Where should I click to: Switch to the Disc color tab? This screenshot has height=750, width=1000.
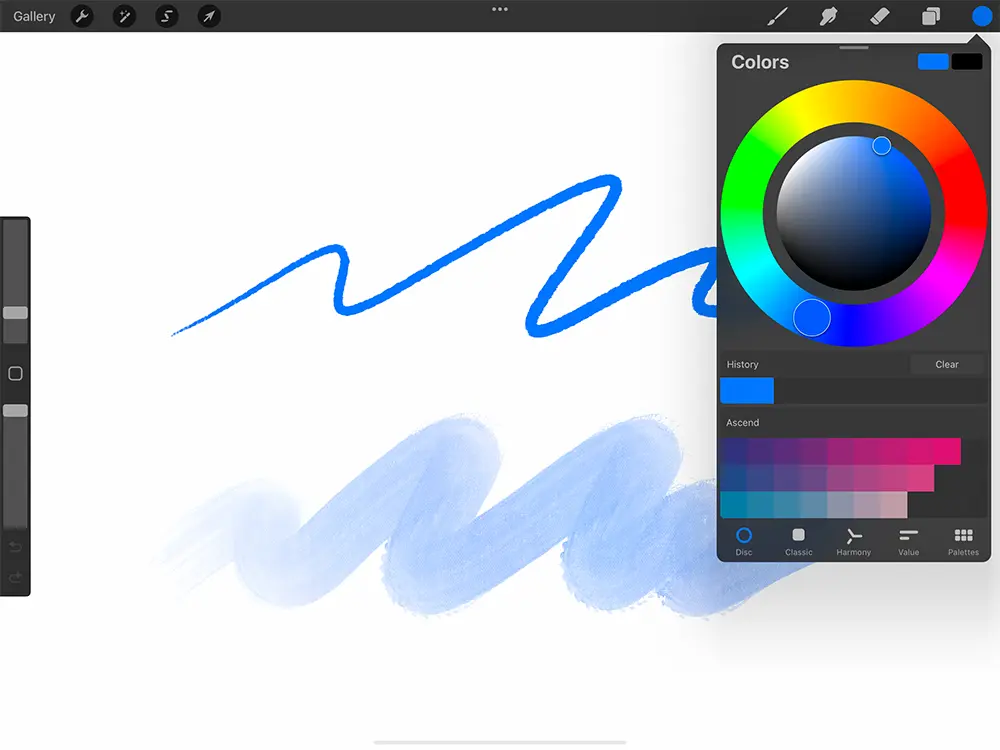744,541
